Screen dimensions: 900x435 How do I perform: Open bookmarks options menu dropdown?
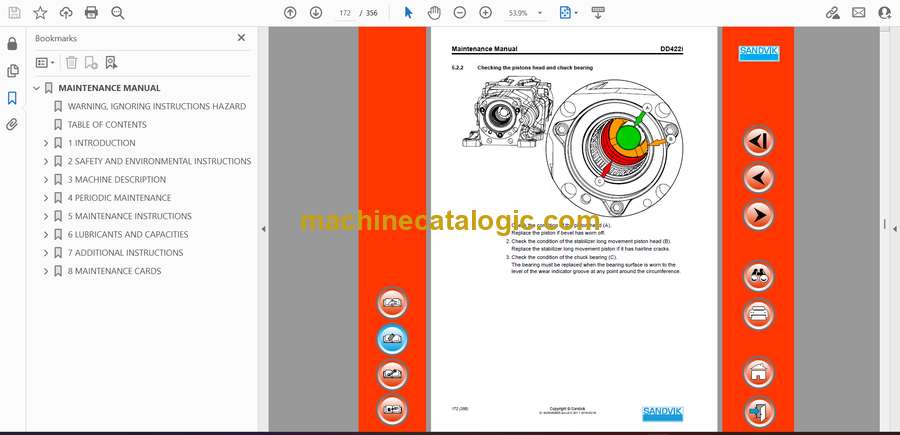[45, 63]
